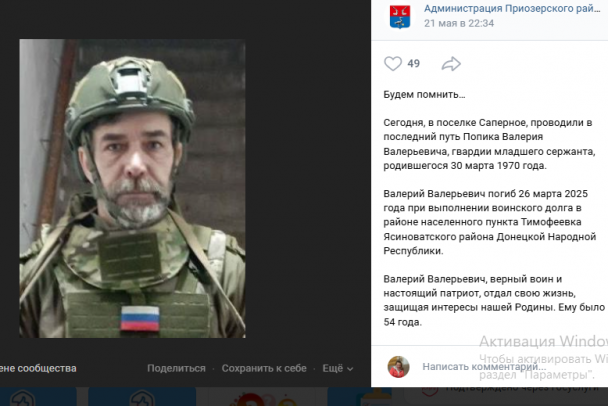
Task: Expand the Ещё options menu
Action: click(337, 368)
